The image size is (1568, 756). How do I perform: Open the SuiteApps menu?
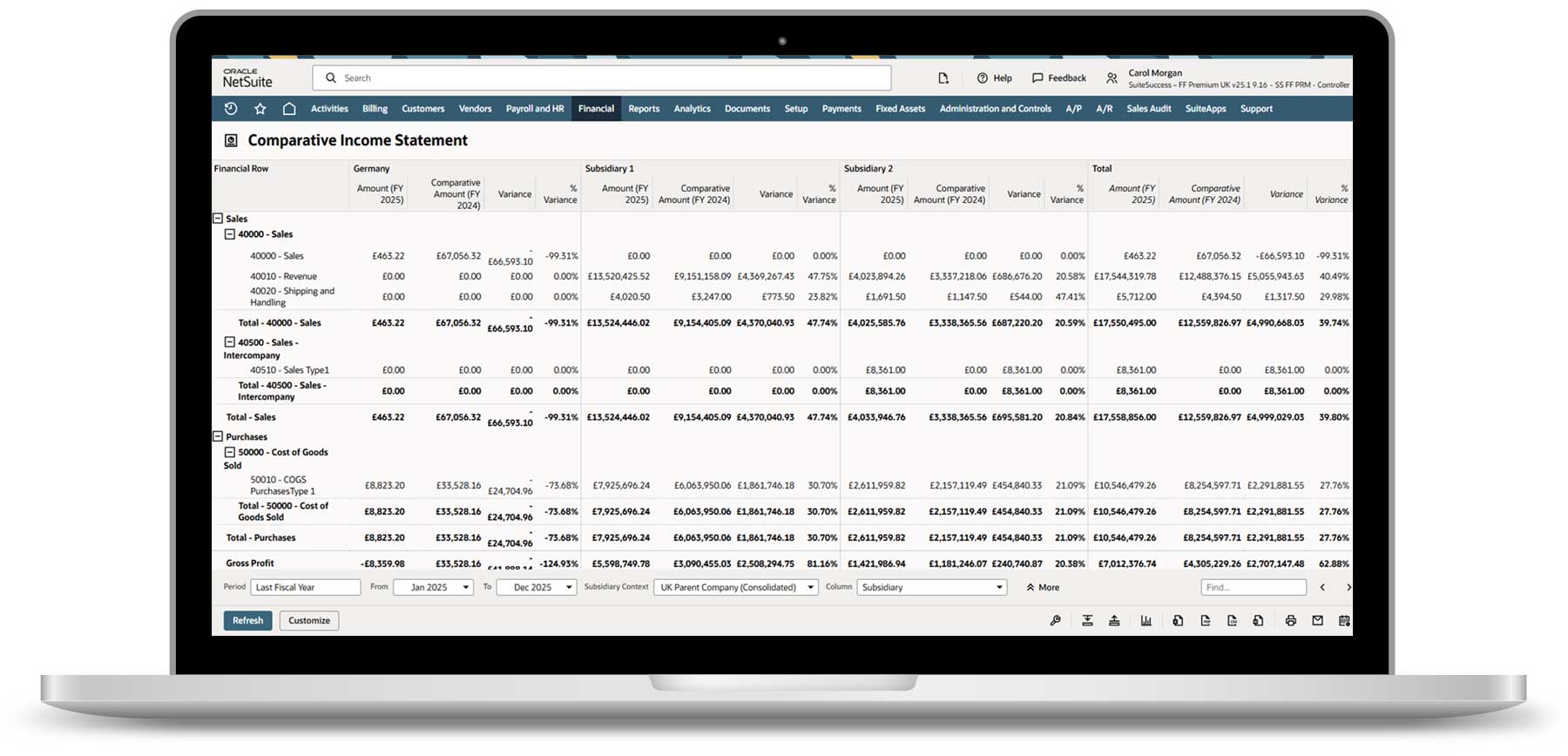pos(1206,109)
